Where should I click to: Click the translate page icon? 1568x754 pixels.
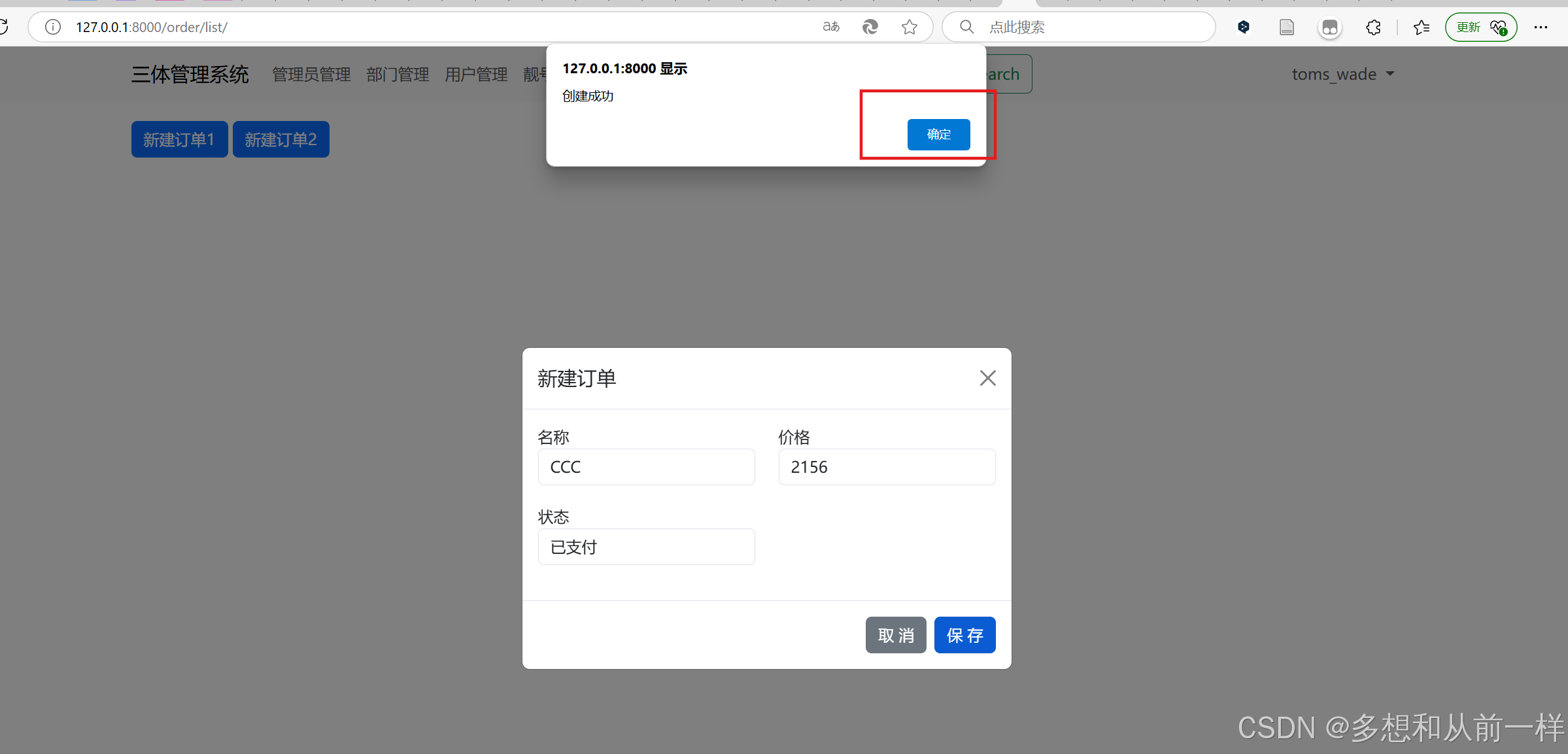pyautogui.click(x=831, y=27)
